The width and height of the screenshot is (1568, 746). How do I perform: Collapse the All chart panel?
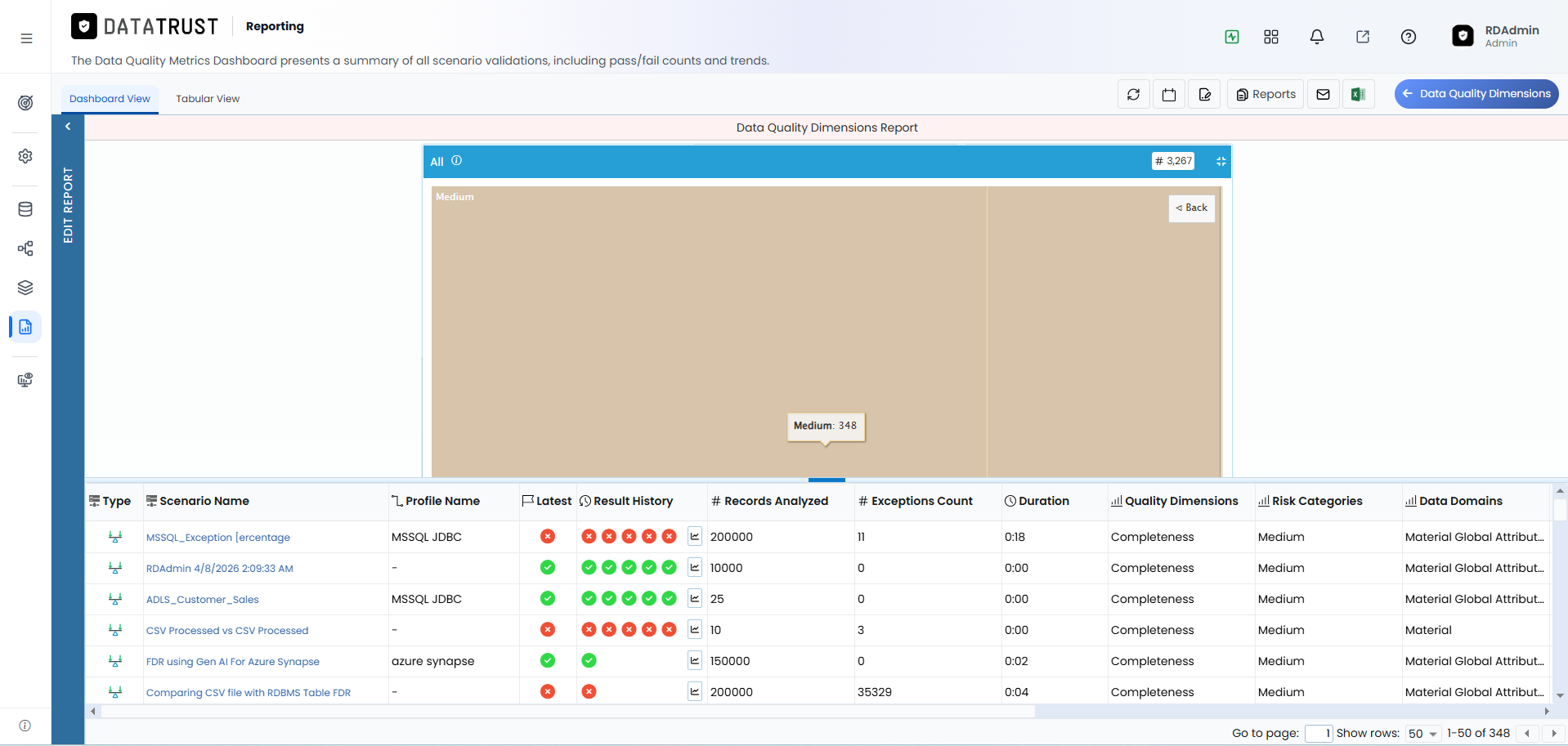click(1221, 162)
